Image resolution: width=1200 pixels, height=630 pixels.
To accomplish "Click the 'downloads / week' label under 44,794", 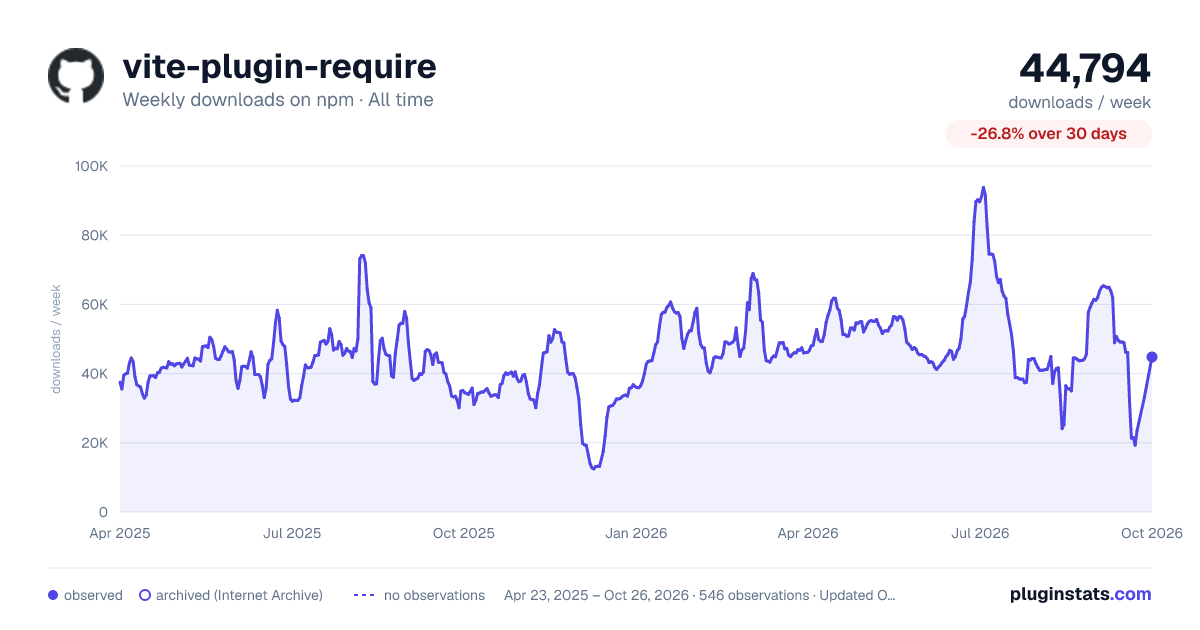I will coord(1080,102).
